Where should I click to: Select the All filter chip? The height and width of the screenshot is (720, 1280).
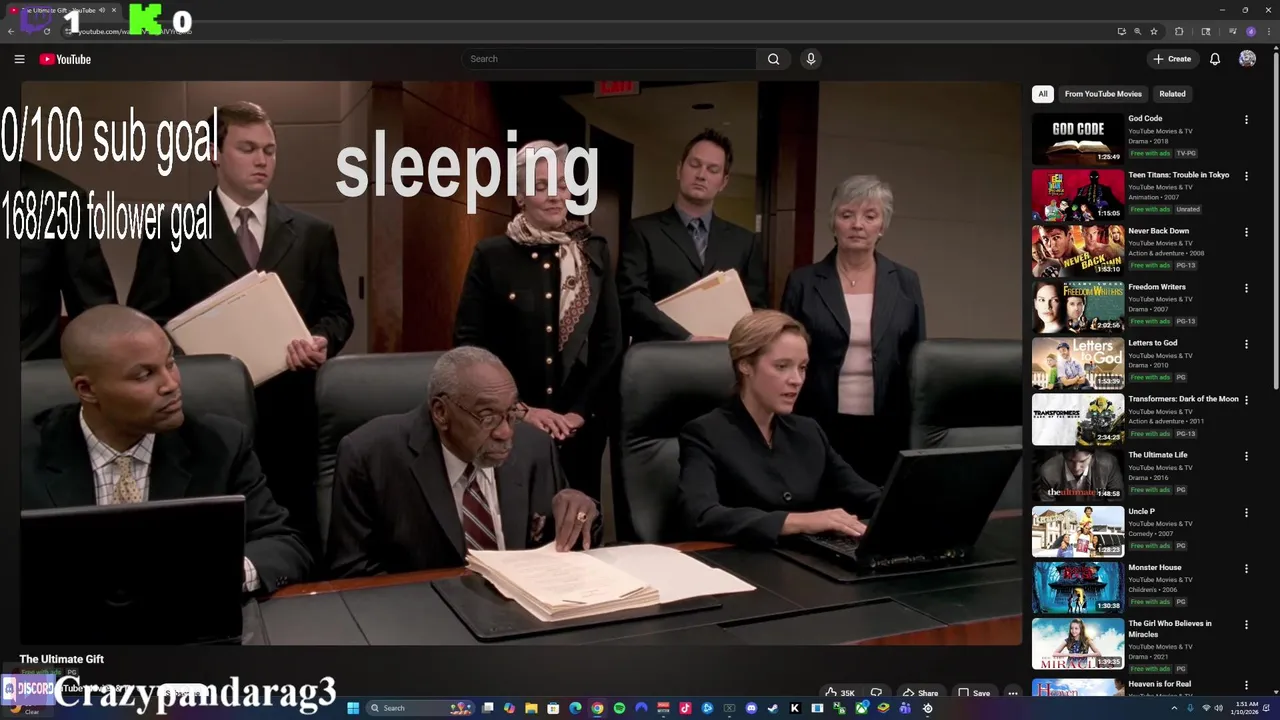pos(1043,94)
